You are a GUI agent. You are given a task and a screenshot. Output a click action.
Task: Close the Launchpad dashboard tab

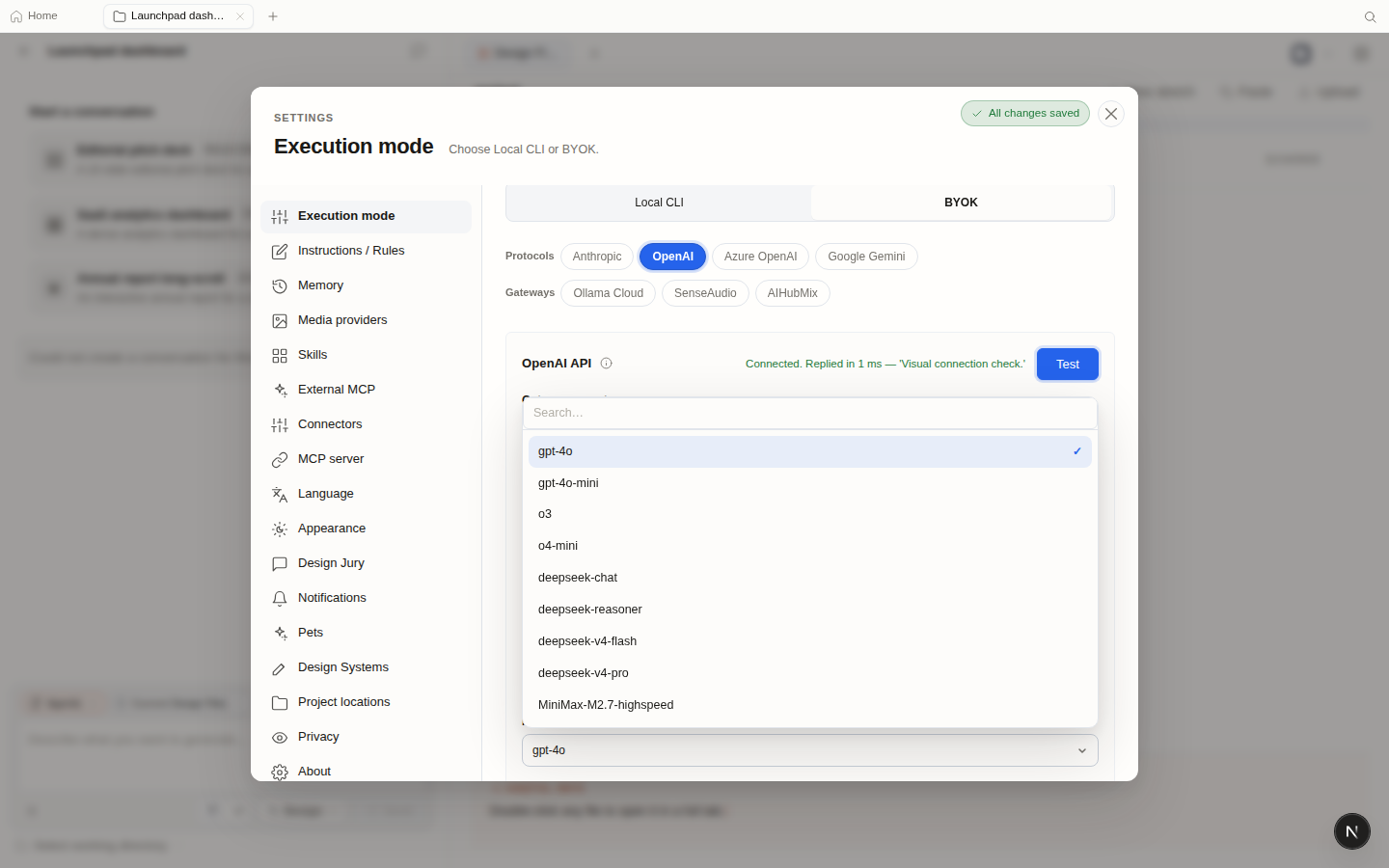(x=240, y=16)
